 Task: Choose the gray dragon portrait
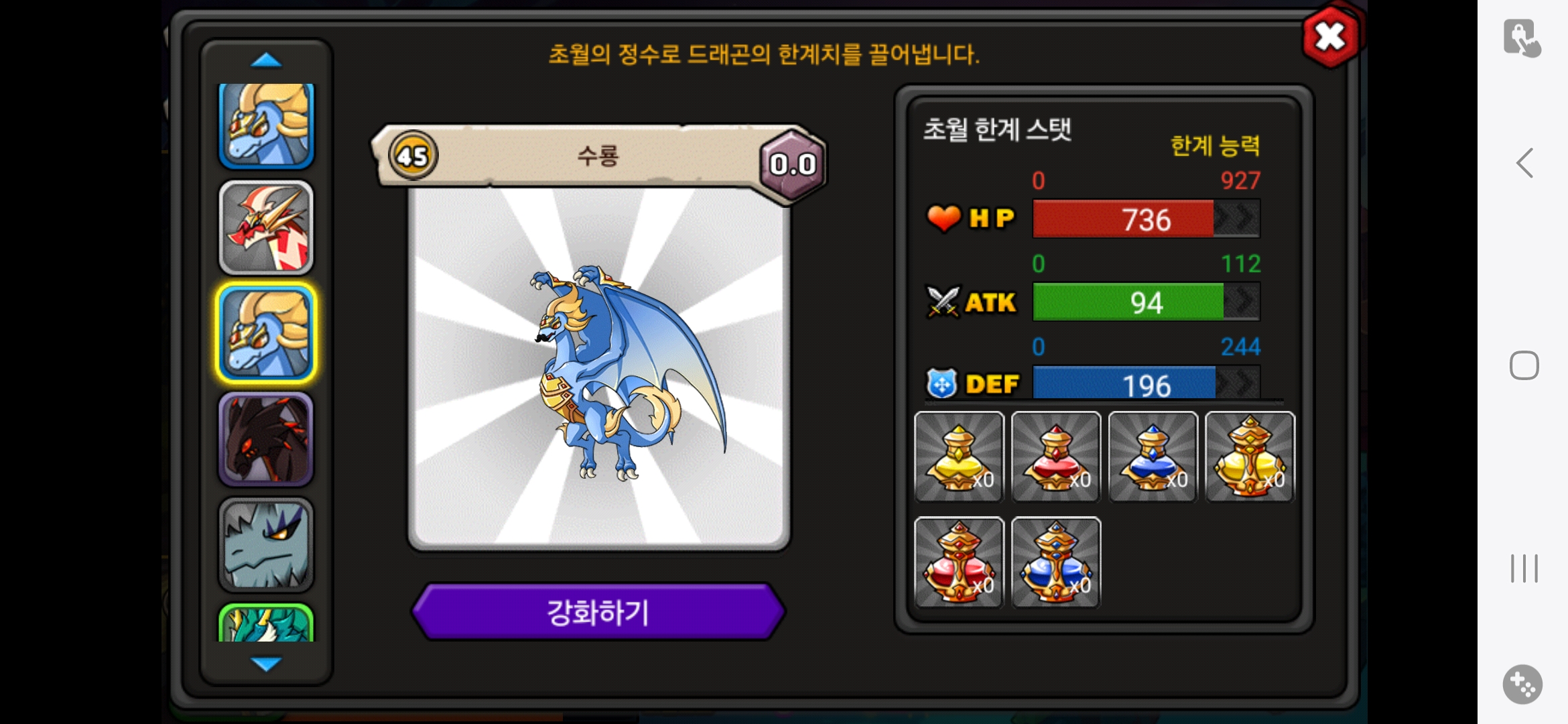pyautogui.click(x=266, y=544)
